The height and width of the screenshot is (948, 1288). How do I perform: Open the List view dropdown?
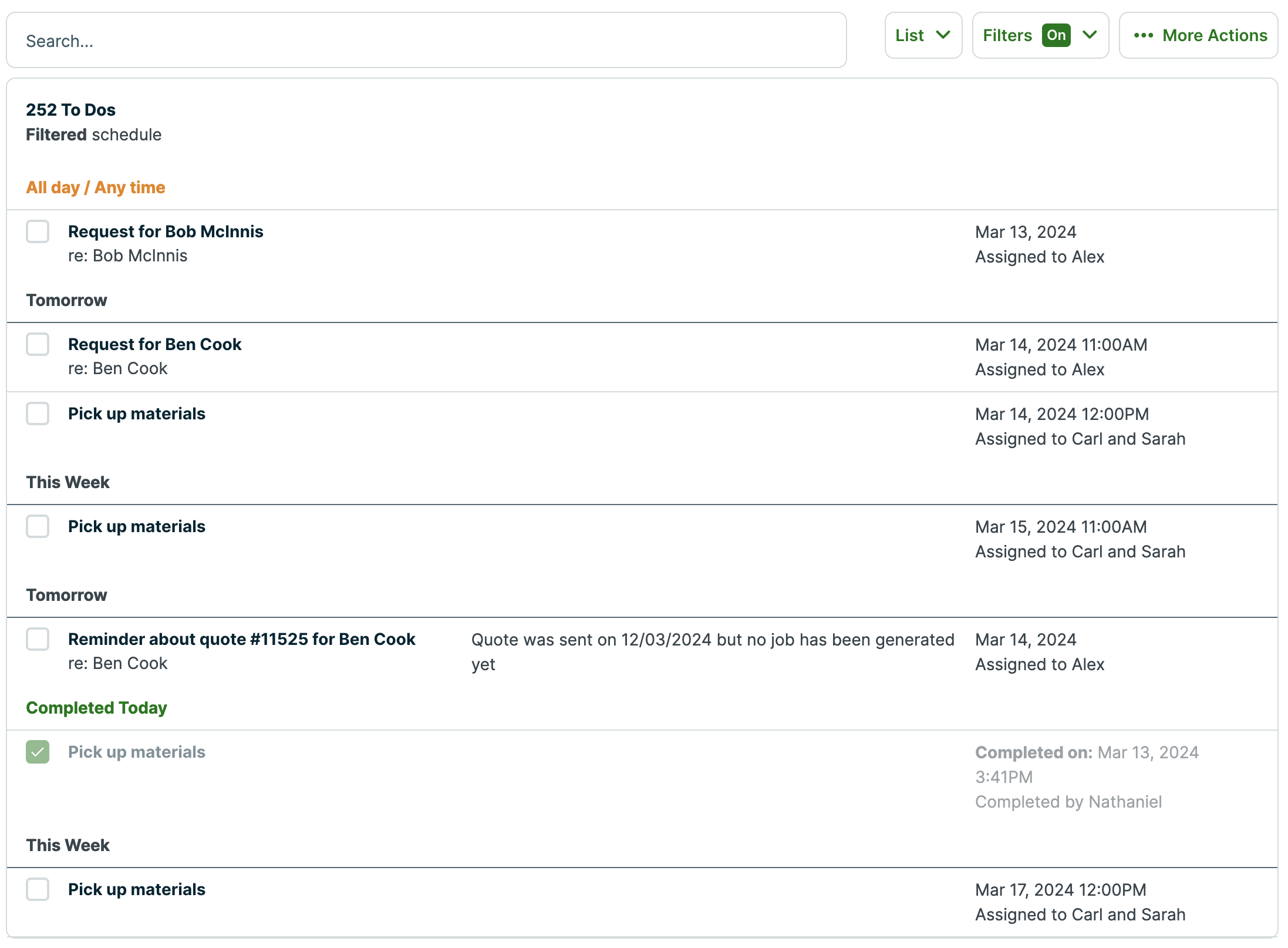(923, 35)
